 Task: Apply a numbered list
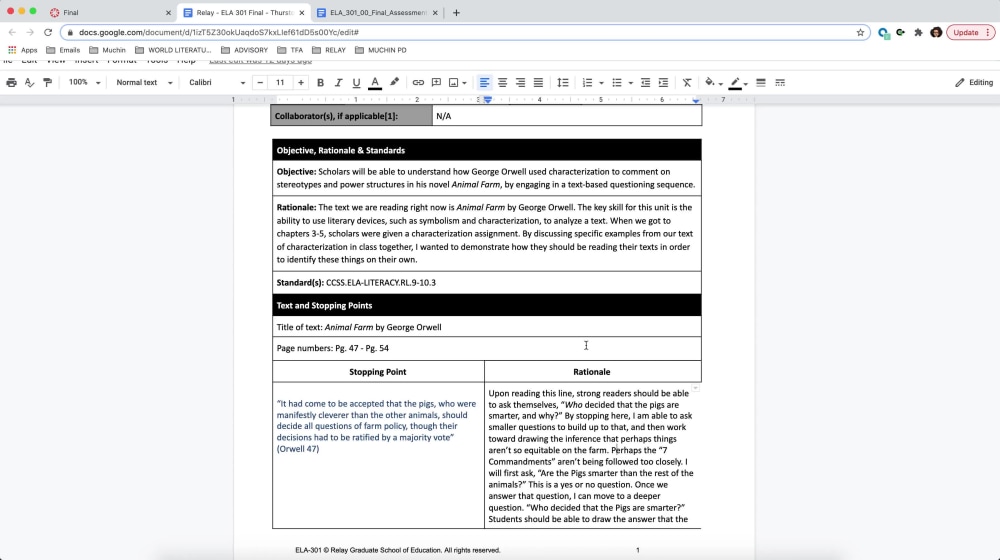(x=587, y=82)
